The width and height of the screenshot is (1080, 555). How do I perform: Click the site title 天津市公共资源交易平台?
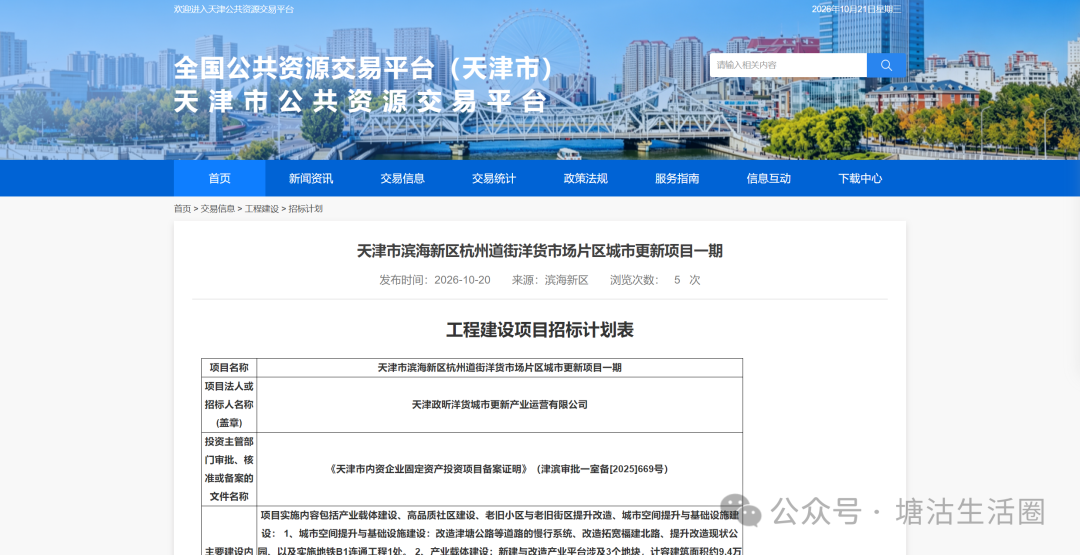tap(360, 101)
